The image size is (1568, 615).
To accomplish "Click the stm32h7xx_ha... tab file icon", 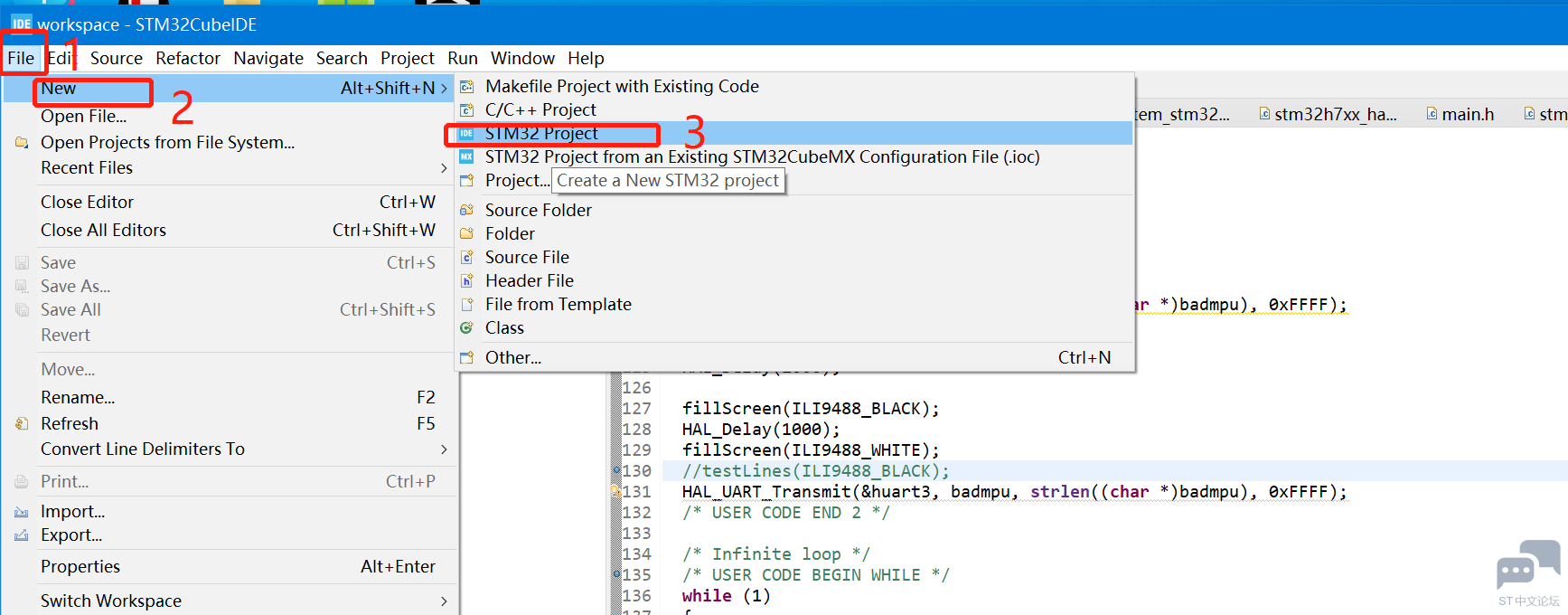I will pos(1264,114).
